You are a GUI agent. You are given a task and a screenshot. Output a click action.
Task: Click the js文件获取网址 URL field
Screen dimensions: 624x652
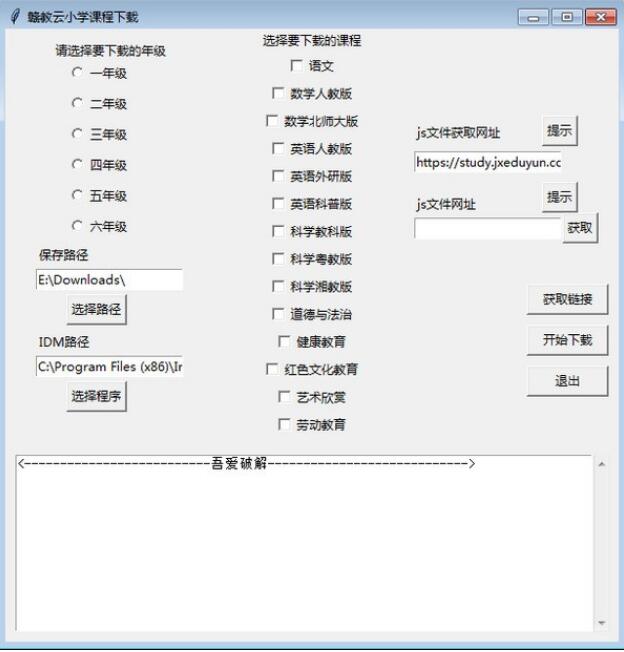(x=488, y=162)
